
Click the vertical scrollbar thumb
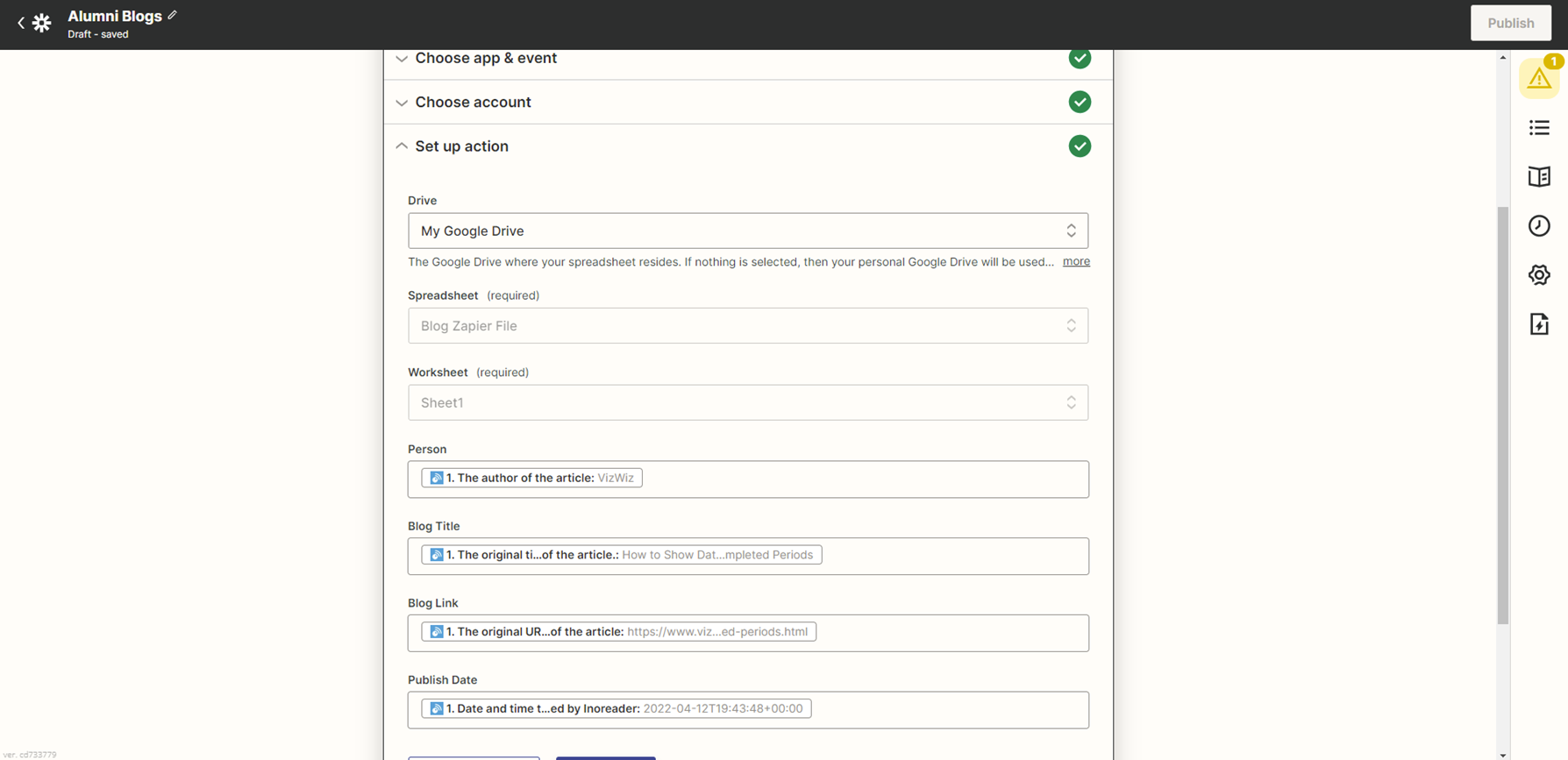[x=1502, y=416]
